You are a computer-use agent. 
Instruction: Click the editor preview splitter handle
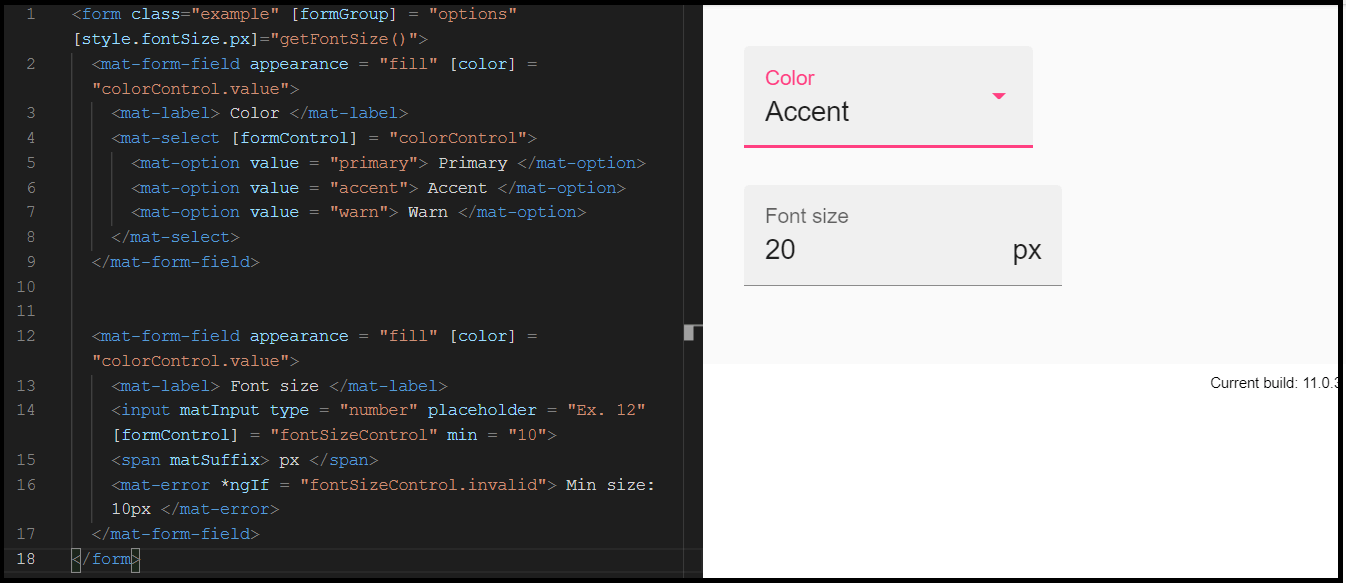(689, 332)
